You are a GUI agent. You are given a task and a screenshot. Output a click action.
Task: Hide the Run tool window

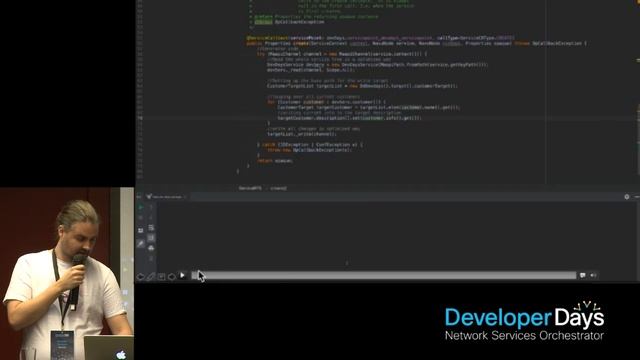pyautogui.click(x=637, y=197)
